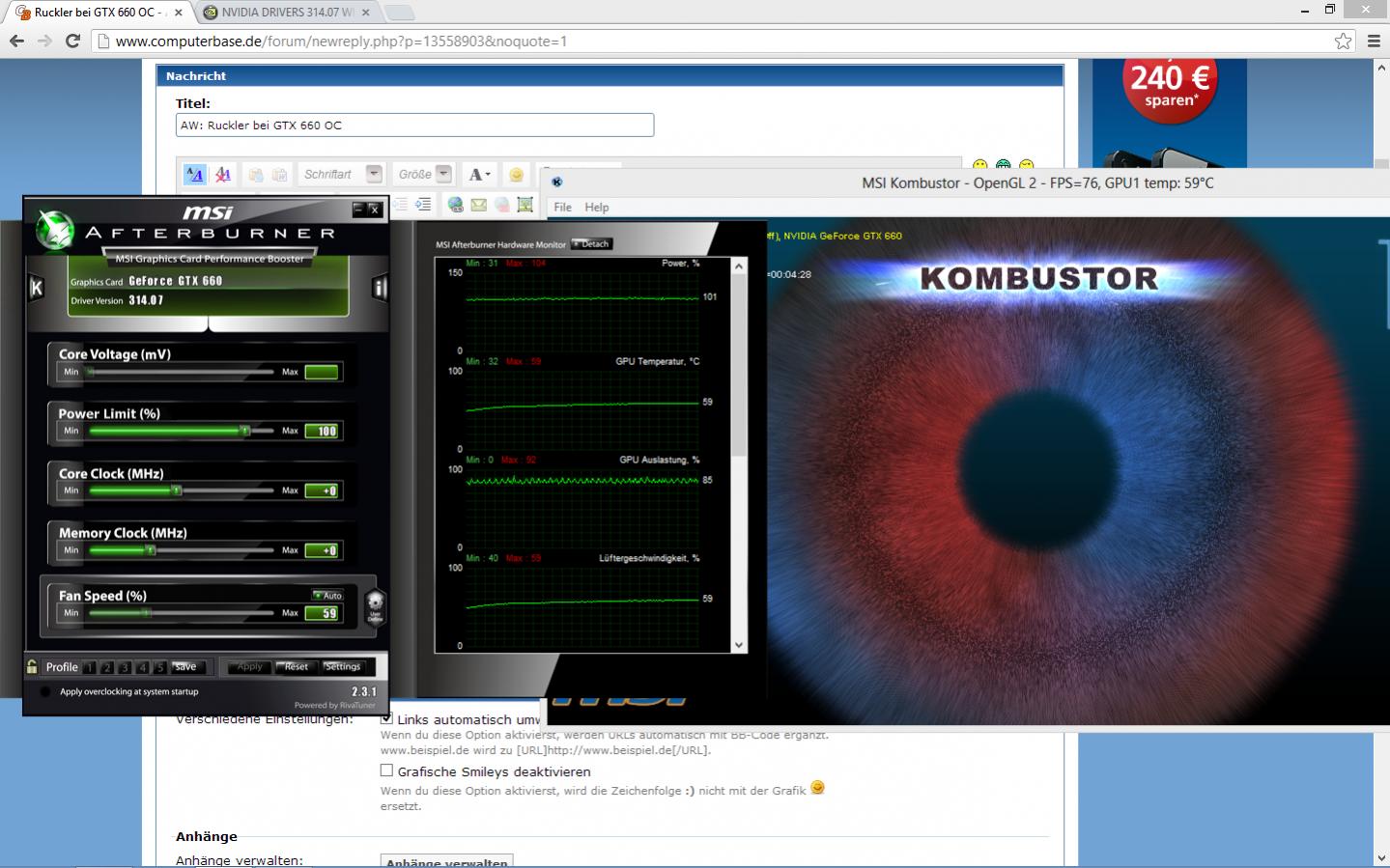Open the File menu in Kombustor
Viewport: 1390px width, 868px height.
pos(562,207)
